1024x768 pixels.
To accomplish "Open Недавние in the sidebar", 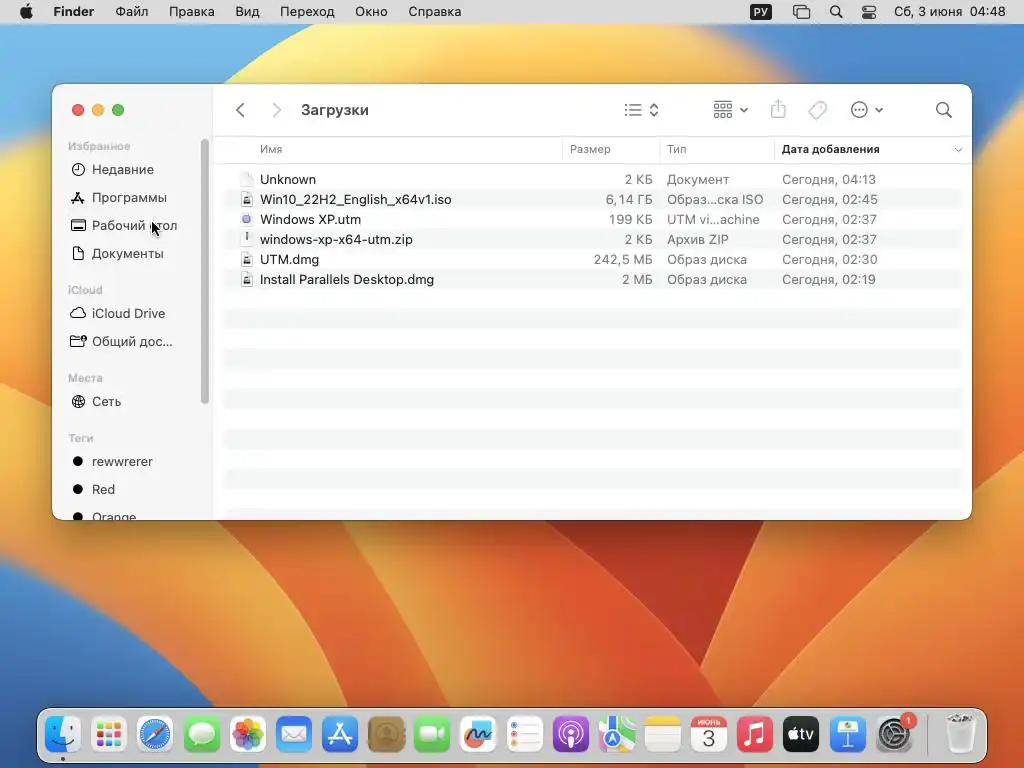I will pos(121,170).
